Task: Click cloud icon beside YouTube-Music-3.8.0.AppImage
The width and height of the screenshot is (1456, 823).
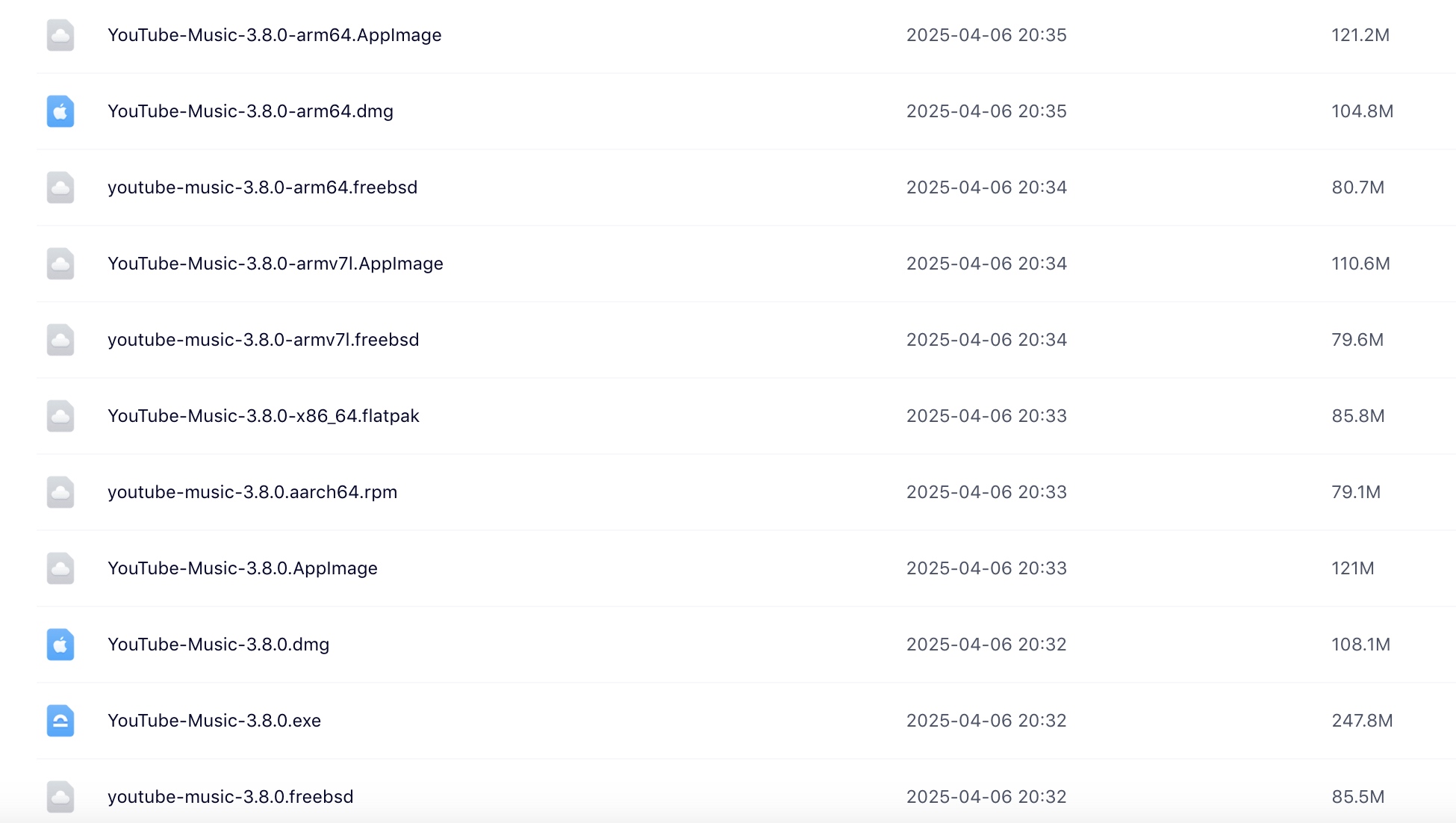Action: coord(60,568)
